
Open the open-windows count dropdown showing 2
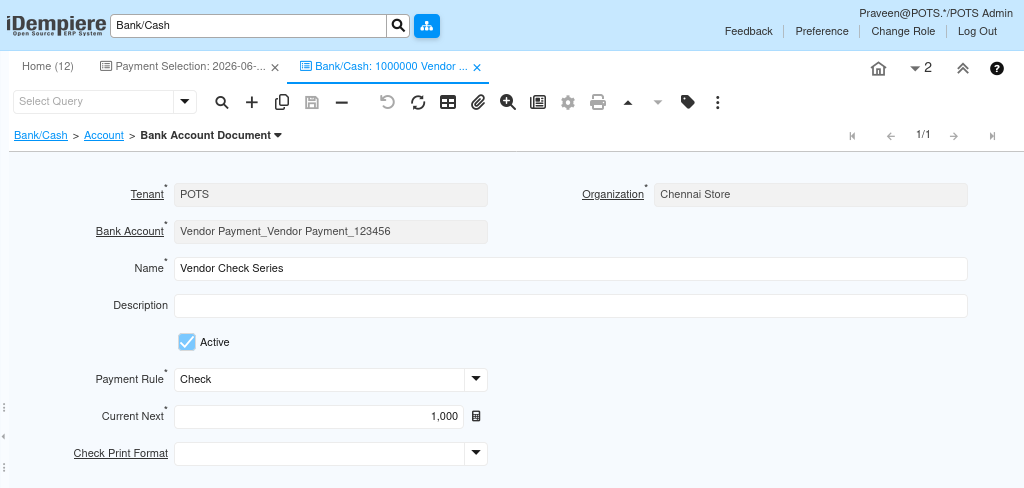[x=921, y=68]
